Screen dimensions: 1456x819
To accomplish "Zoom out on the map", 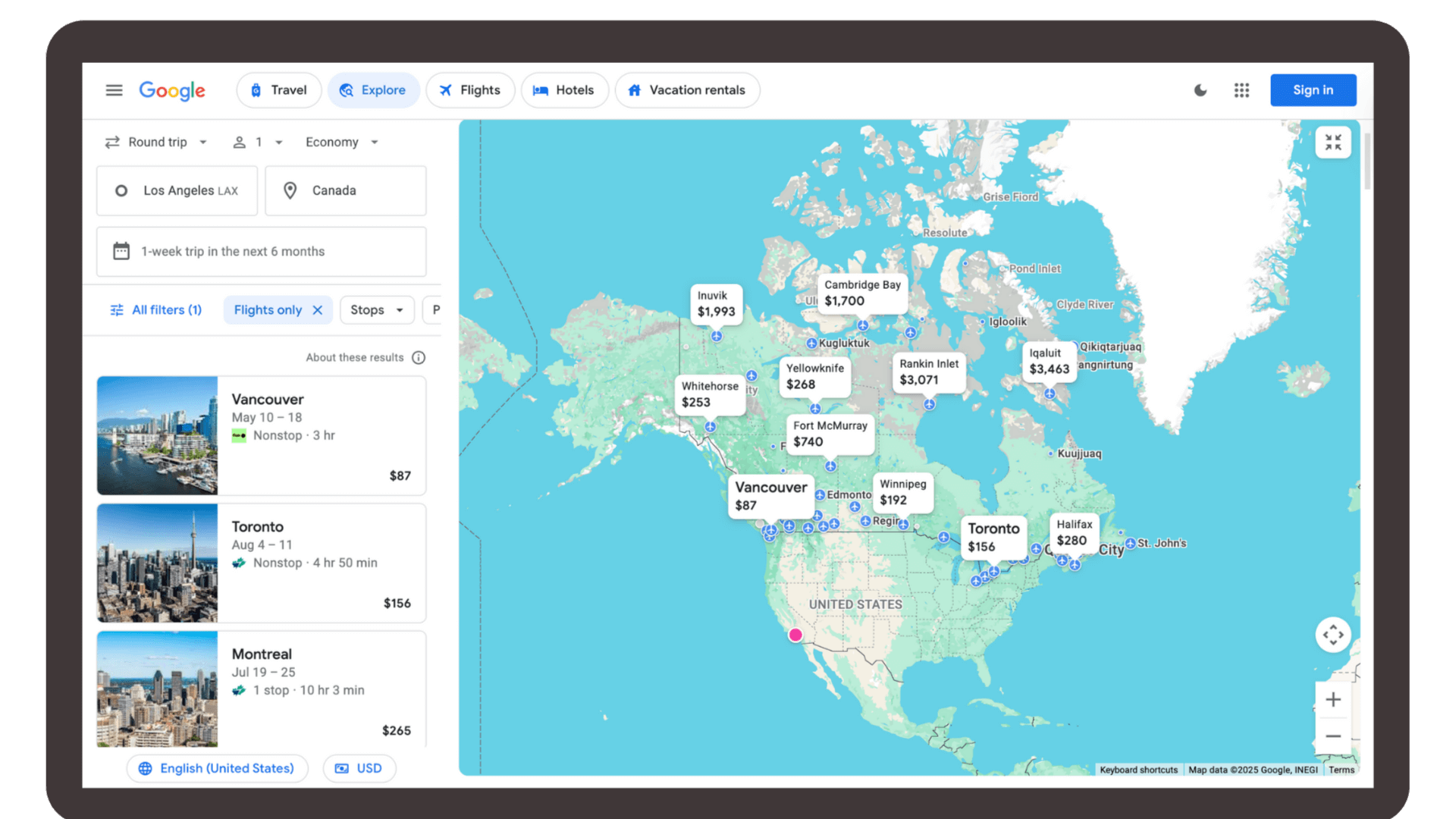I will pyautogui.click(x=1333, y=736).
